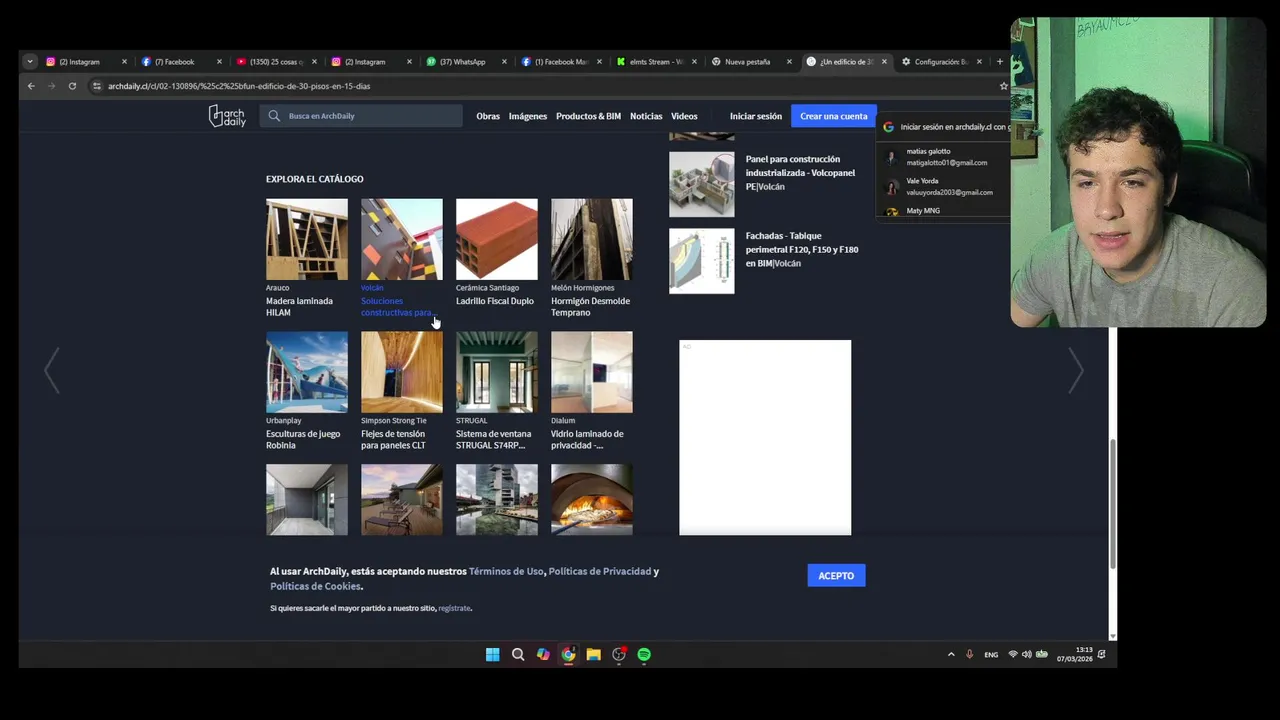1280x720 pixels.
Task: Open the Obras menu
Action: 488,116
